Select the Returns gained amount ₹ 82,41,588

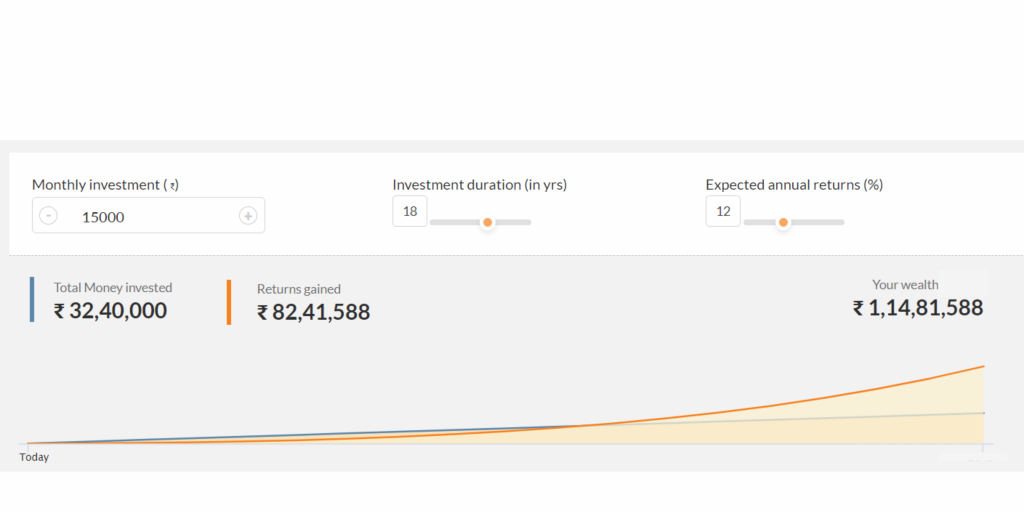pyautogui.click(x=313, y=312)
